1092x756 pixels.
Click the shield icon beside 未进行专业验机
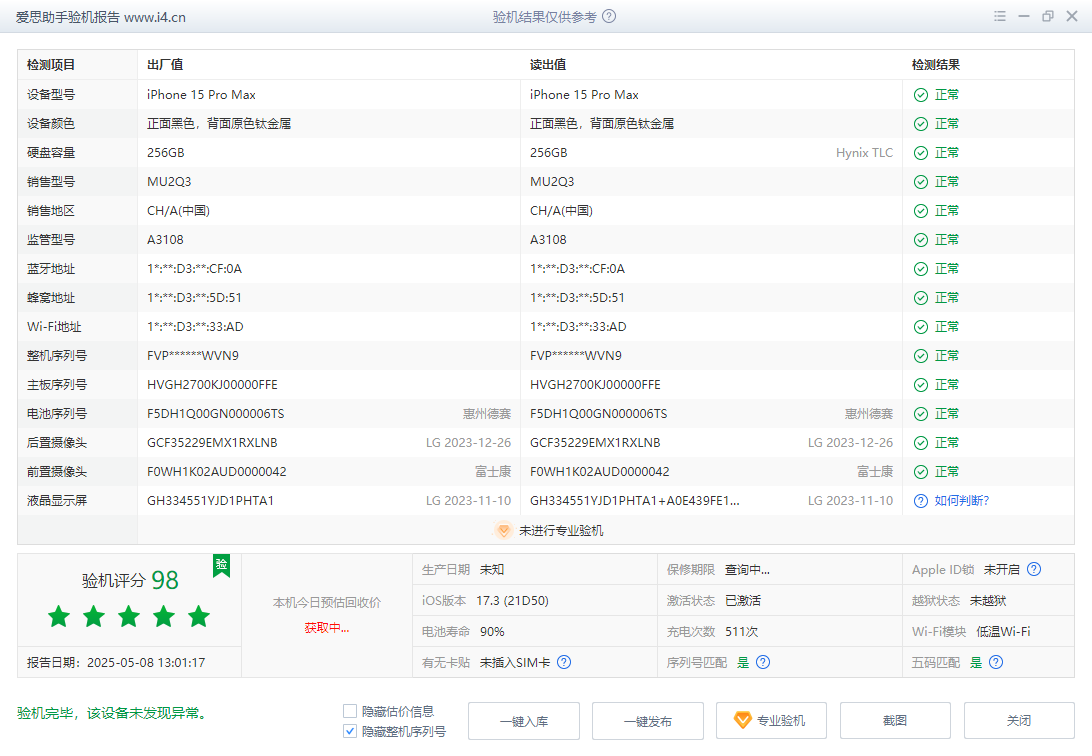504,530
